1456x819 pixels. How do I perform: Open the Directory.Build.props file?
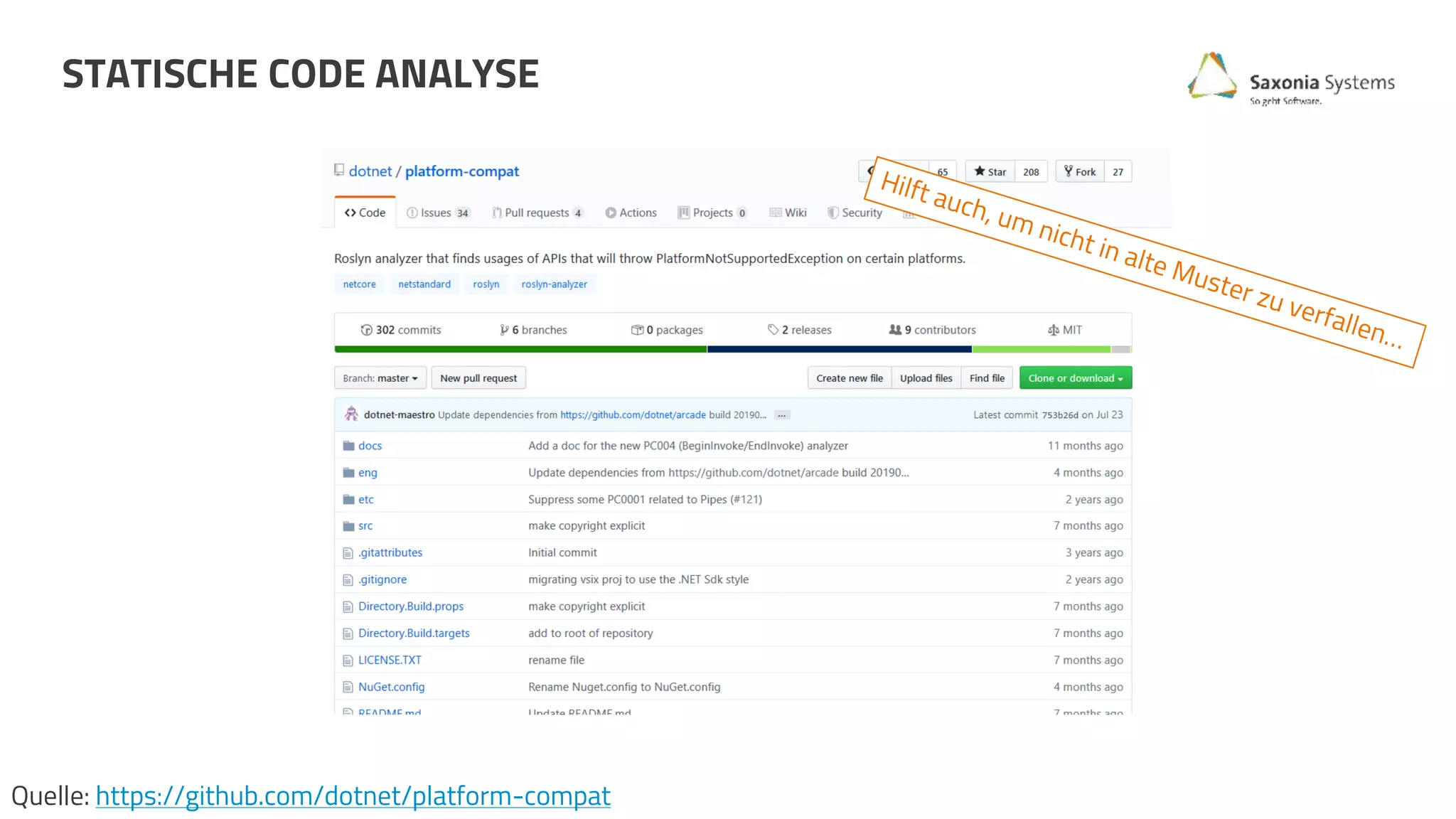(411, 606)
